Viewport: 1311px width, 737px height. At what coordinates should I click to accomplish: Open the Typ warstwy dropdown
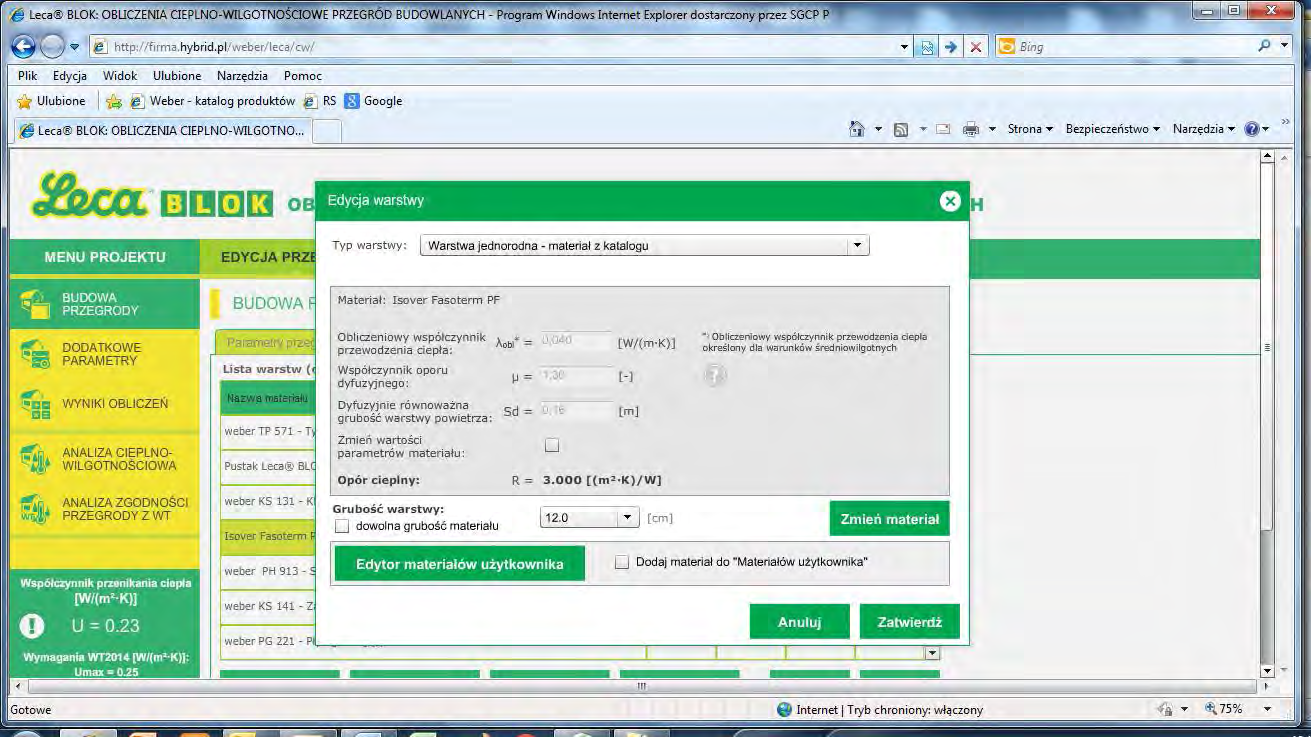click(x=644, y=245)
